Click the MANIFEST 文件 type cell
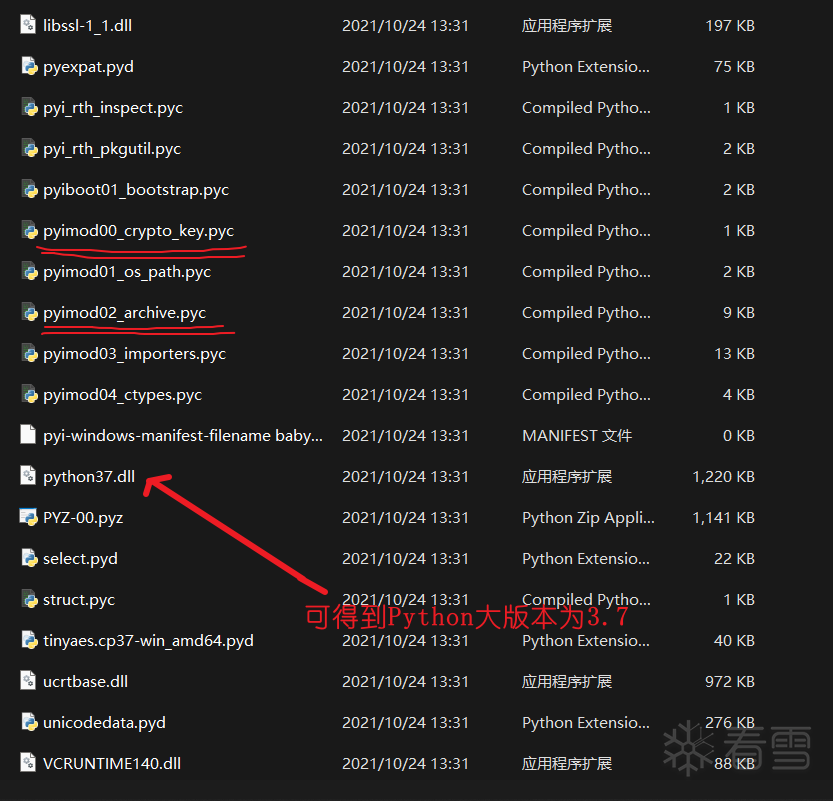833x801 pixels. click(x=577, y=436)
